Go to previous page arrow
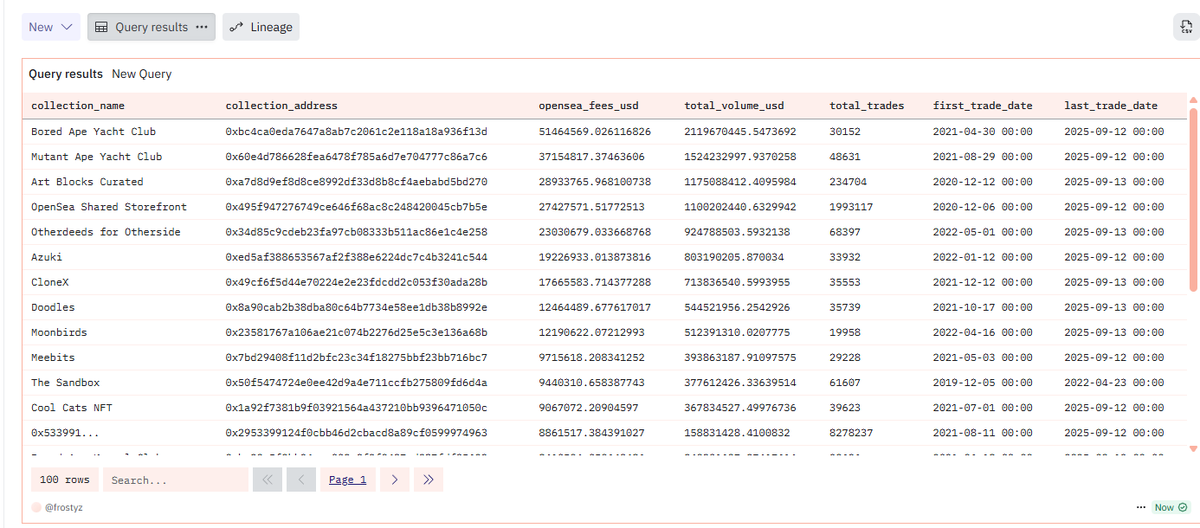 click(x=301, y=480)
